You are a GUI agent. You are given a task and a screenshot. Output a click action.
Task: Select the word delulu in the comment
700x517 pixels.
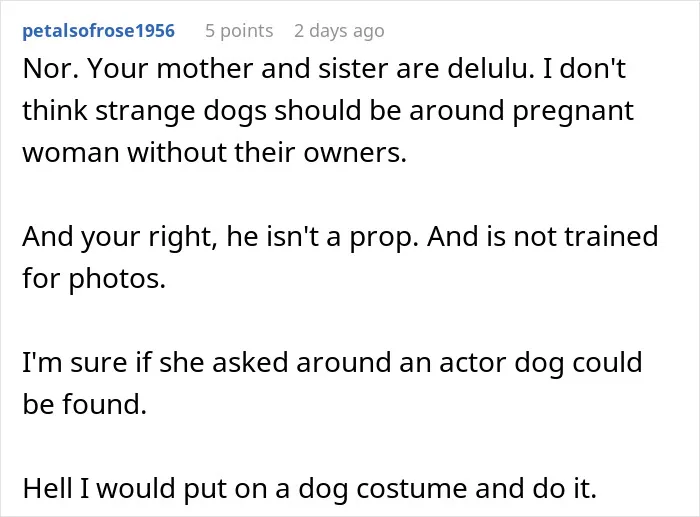pos(491,69)
